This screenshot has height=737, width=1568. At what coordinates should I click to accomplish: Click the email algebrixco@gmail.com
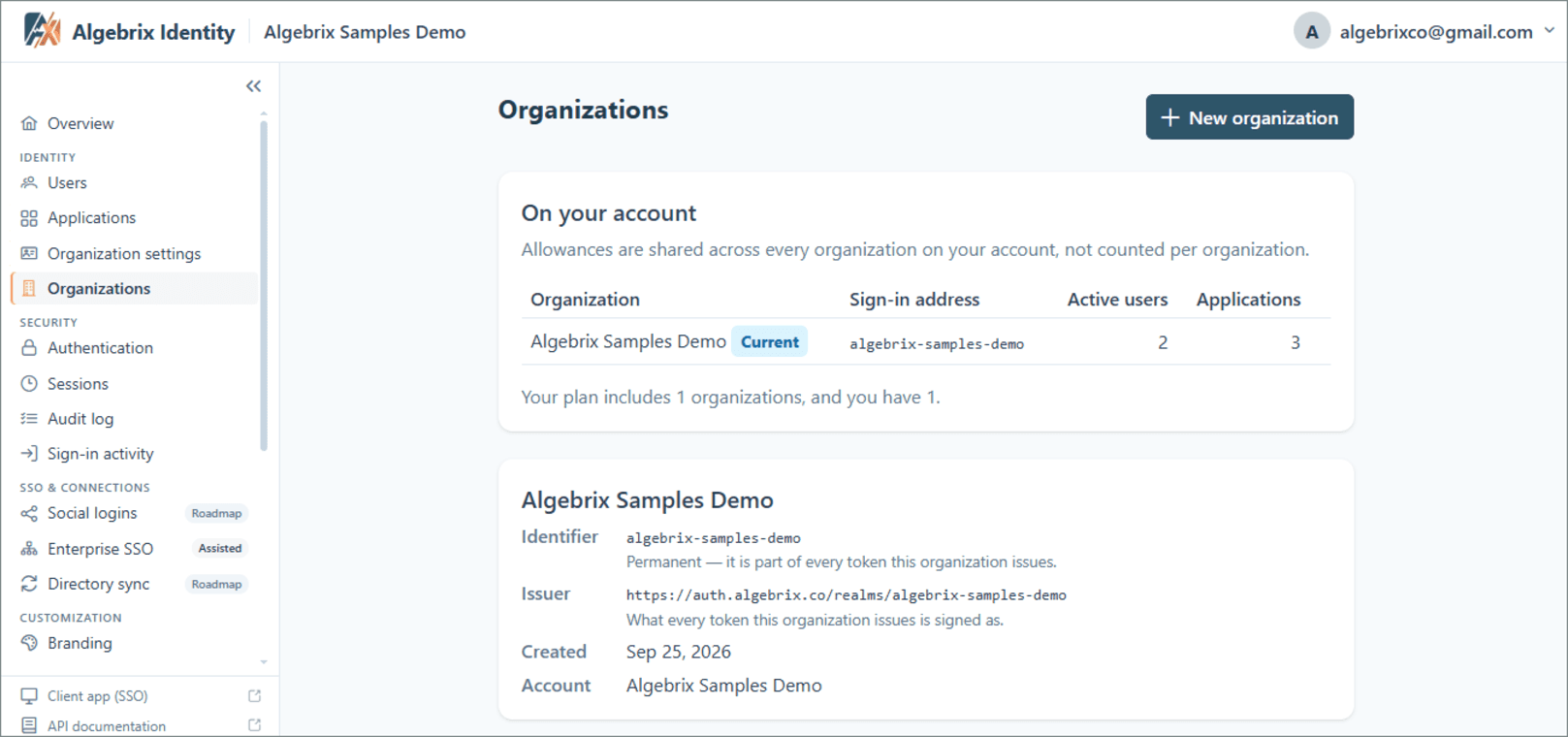tap(1436, 32)
